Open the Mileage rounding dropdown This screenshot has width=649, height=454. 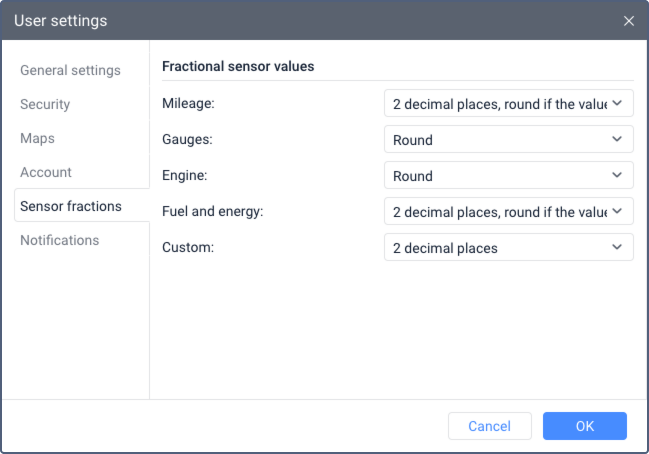(508, 104)
